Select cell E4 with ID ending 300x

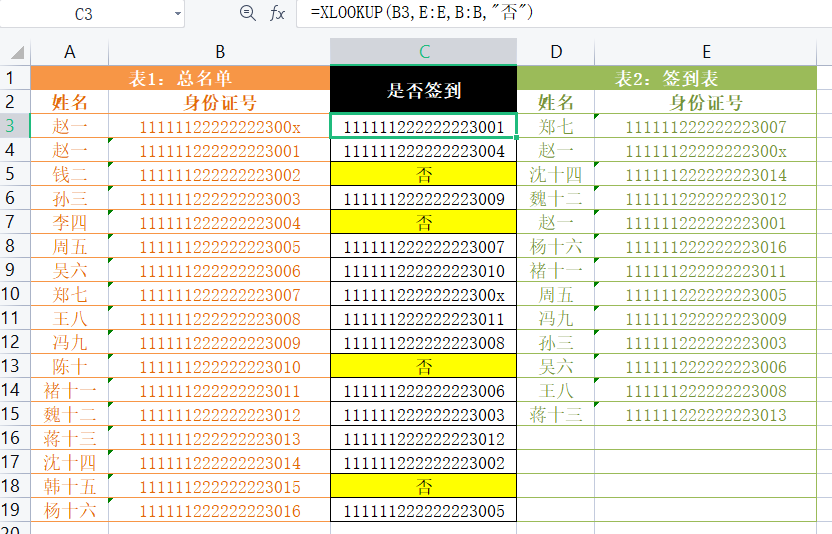pyautogui.click(x=706, y=150)
